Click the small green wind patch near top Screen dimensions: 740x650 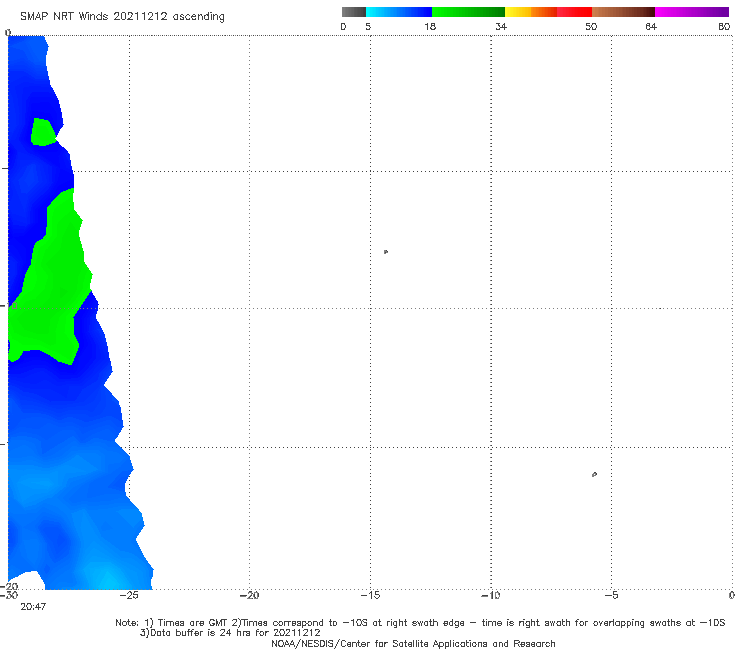tap(42, 132)
